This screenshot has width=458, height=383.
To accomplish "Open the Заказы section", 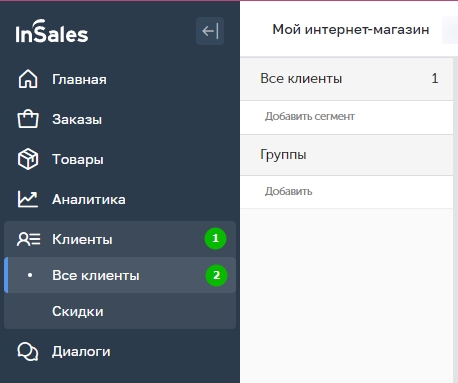I will (120, 119).
